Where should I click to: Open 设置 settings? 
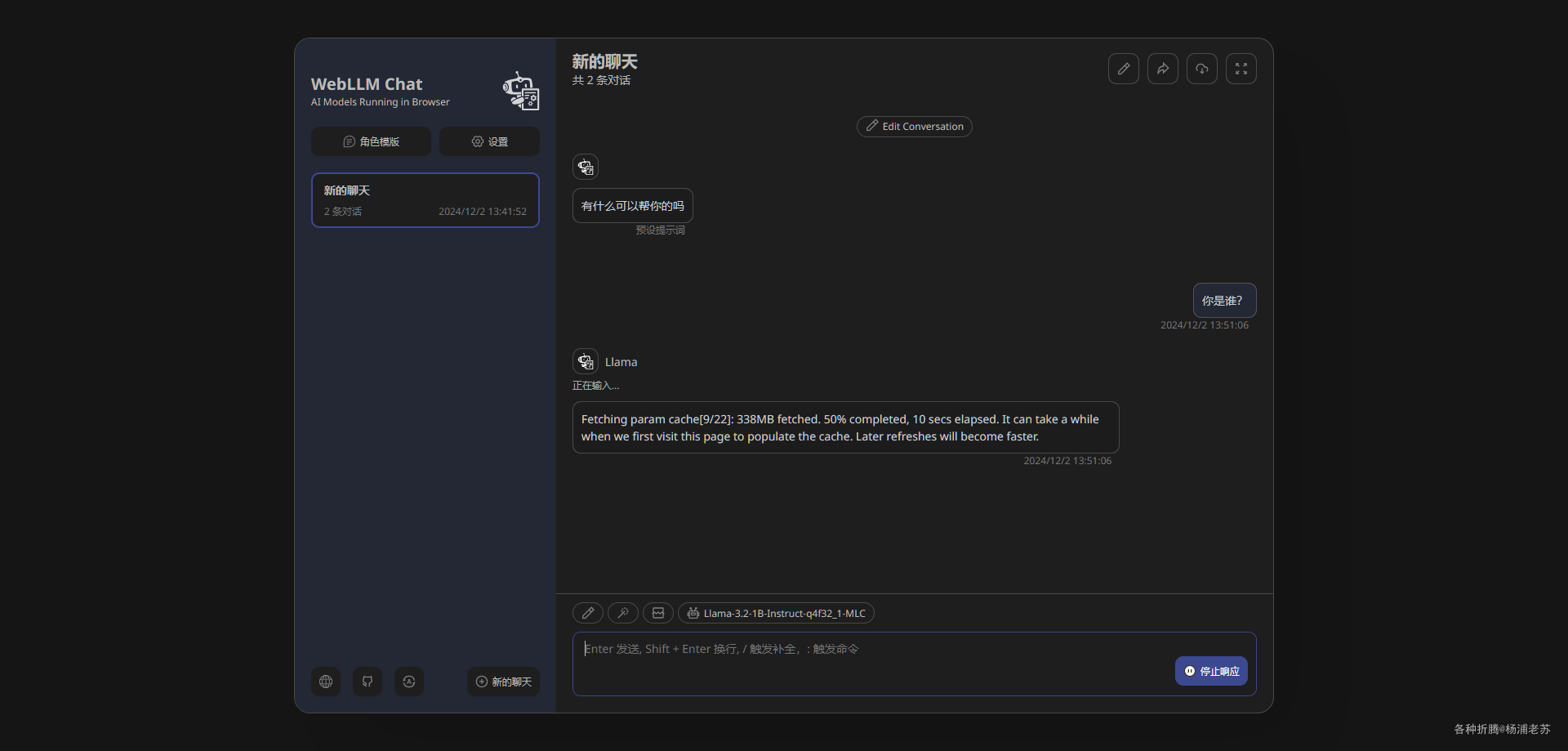(x=489, y=141)
